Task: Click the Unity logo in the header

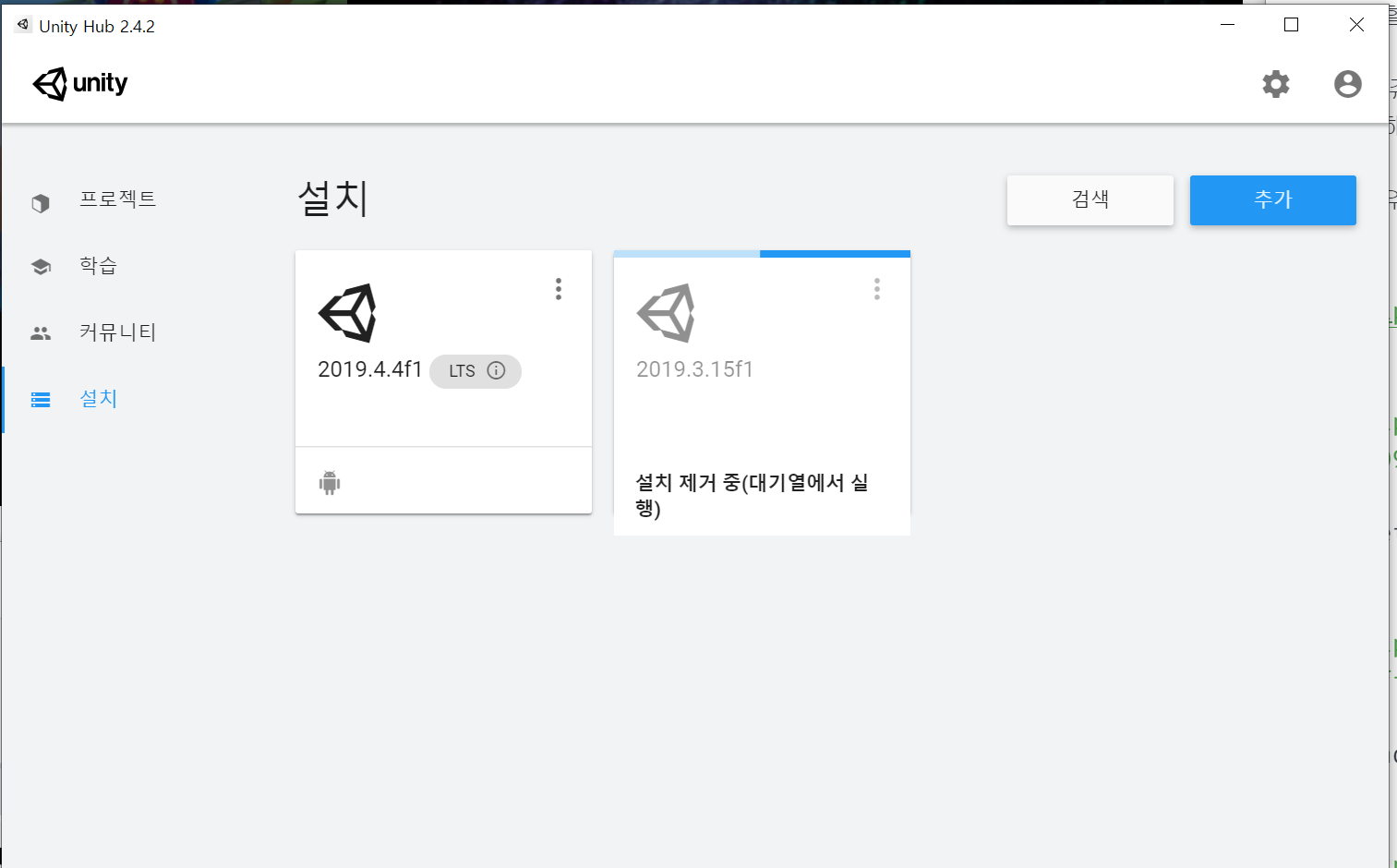Action: click(x=80, y=84)
